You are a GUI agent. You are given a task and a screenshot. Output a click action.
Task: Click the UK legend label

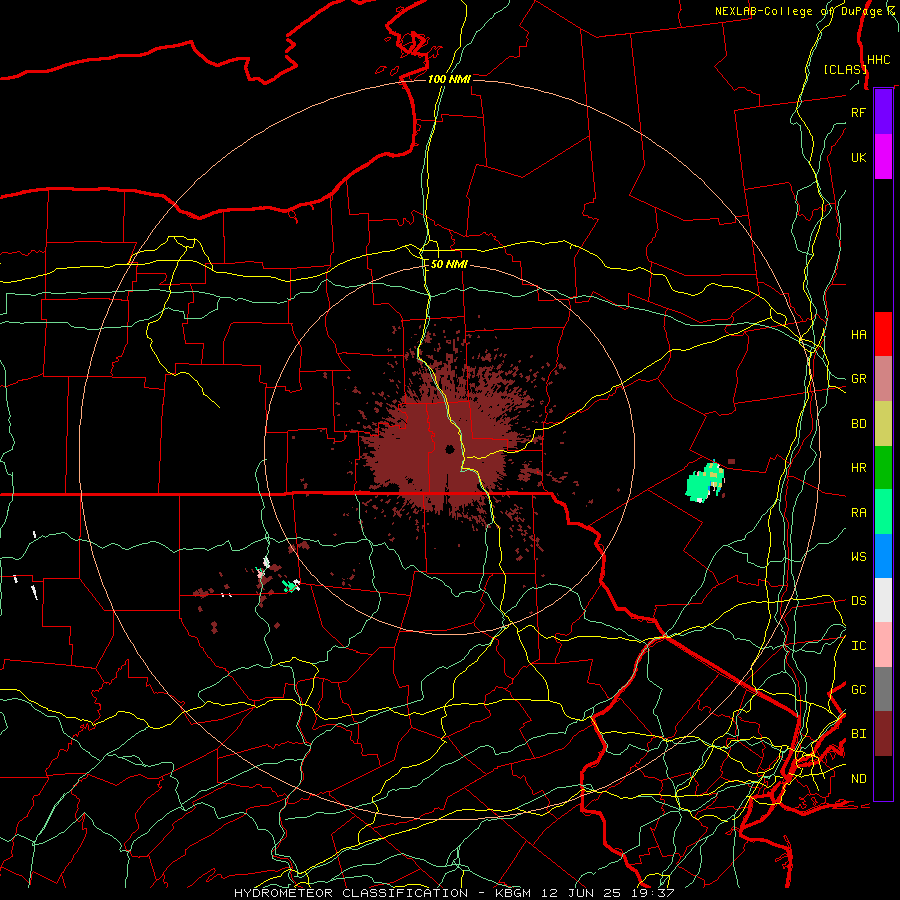point(858,157)
